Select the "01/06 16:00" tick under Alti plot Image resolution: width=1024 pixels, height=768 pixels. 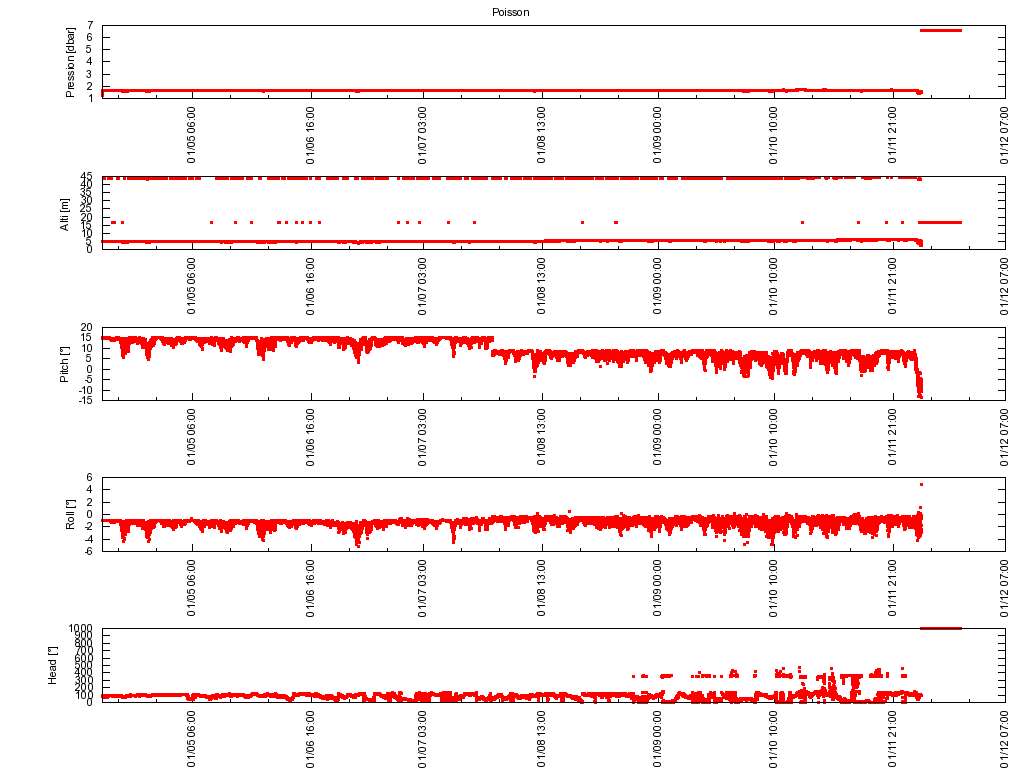click(310, 288)
